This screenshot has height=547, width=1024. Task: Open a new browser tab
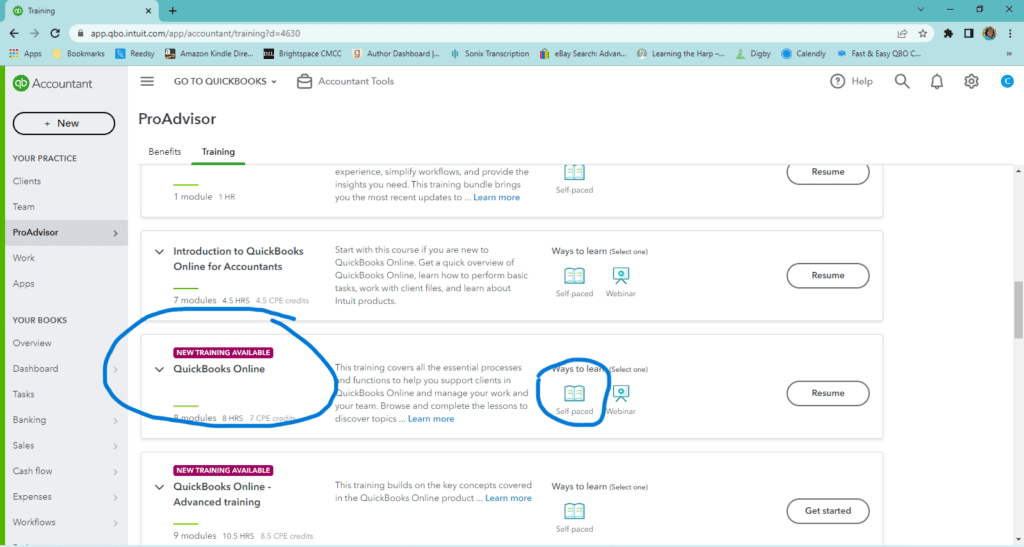click(172, 10)
